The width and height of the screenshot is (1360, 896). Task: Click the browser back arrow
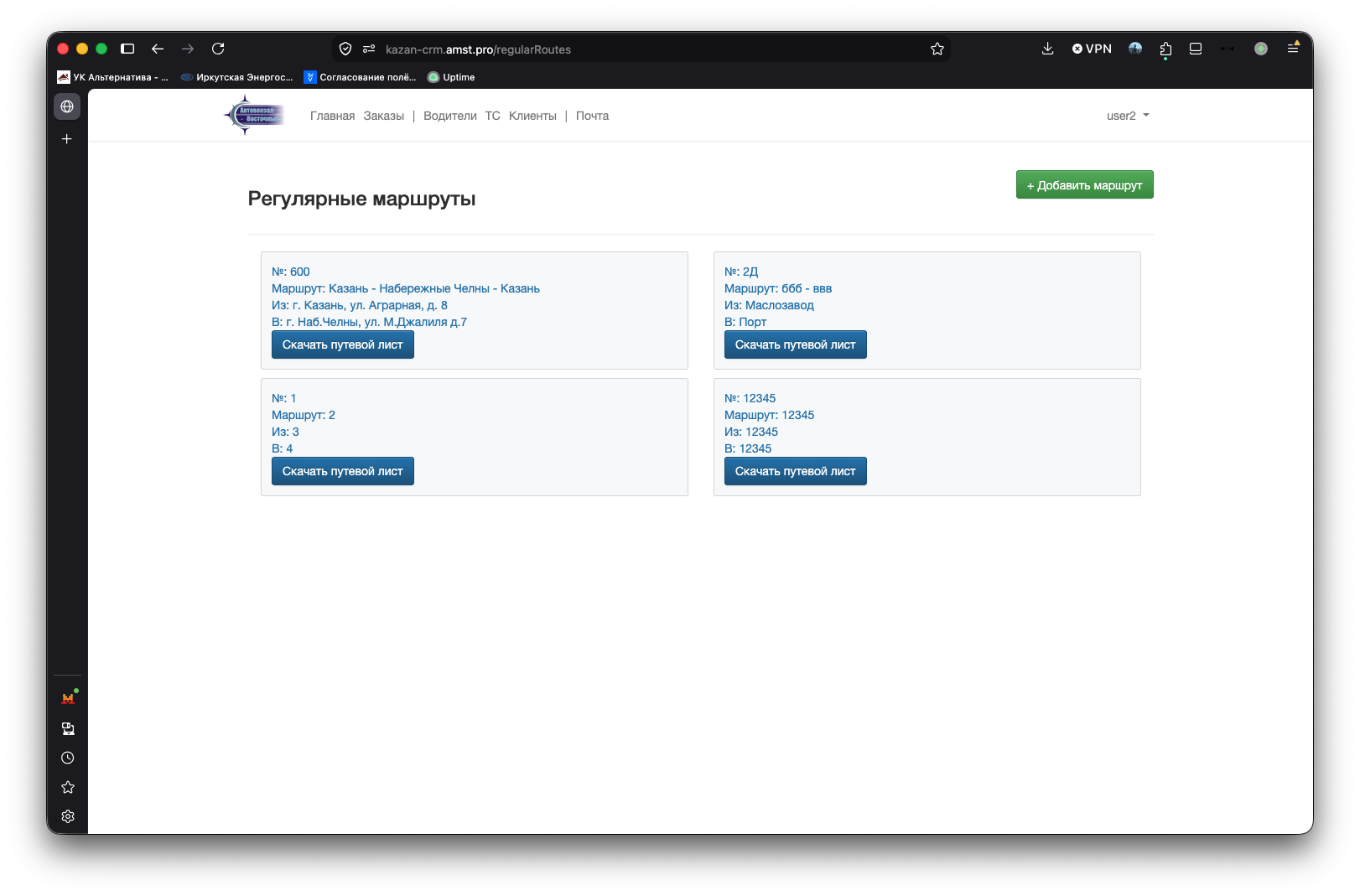click(x=158, y=49)
